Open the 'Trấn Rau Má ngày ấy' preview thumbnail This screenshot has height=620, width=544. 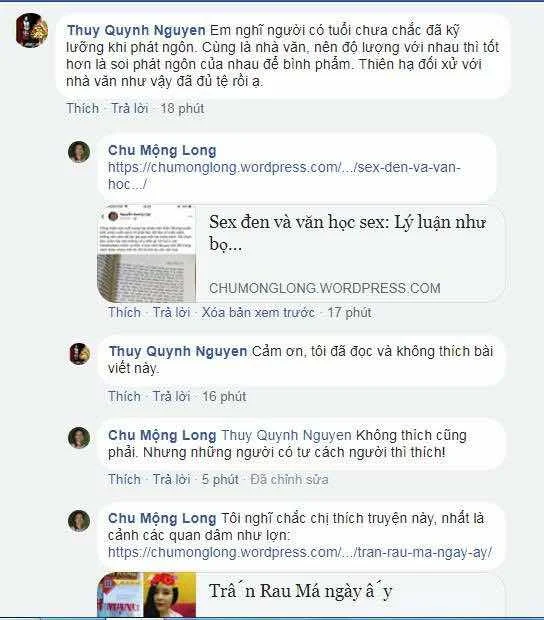(x=147, y=594)
